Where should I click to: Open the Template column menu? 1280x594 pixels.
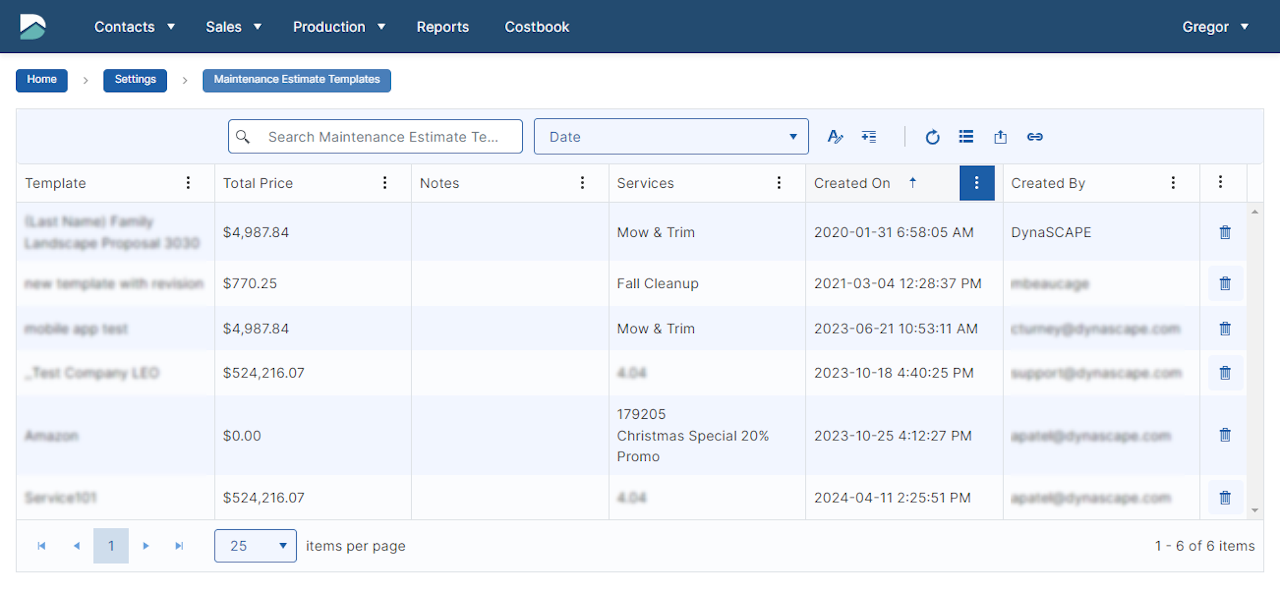click(x=188, y=183)
